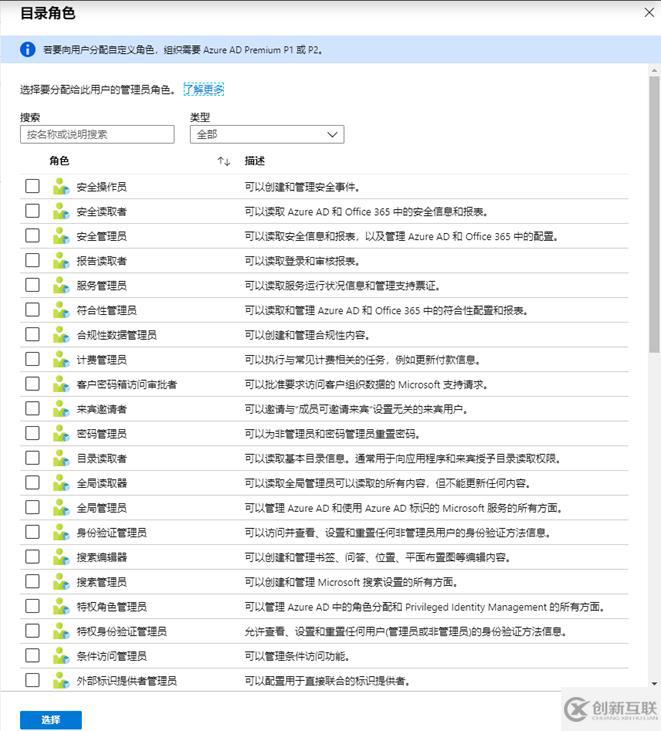Tick the 安全读取者 checkbox
The image size is (661, 731).
click(x=32, y=211)
